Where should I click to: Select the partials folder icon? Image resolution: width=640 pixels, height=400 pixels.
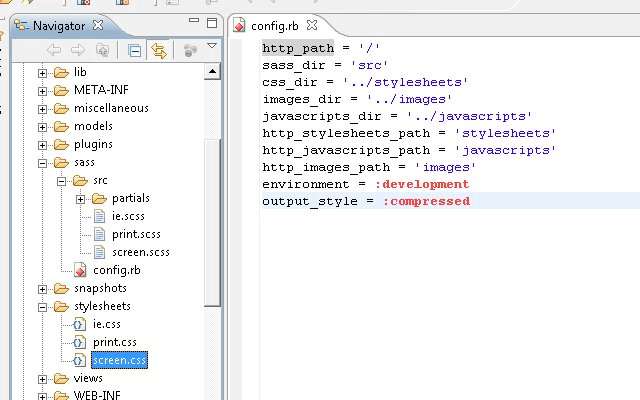[x=99, y=198]
